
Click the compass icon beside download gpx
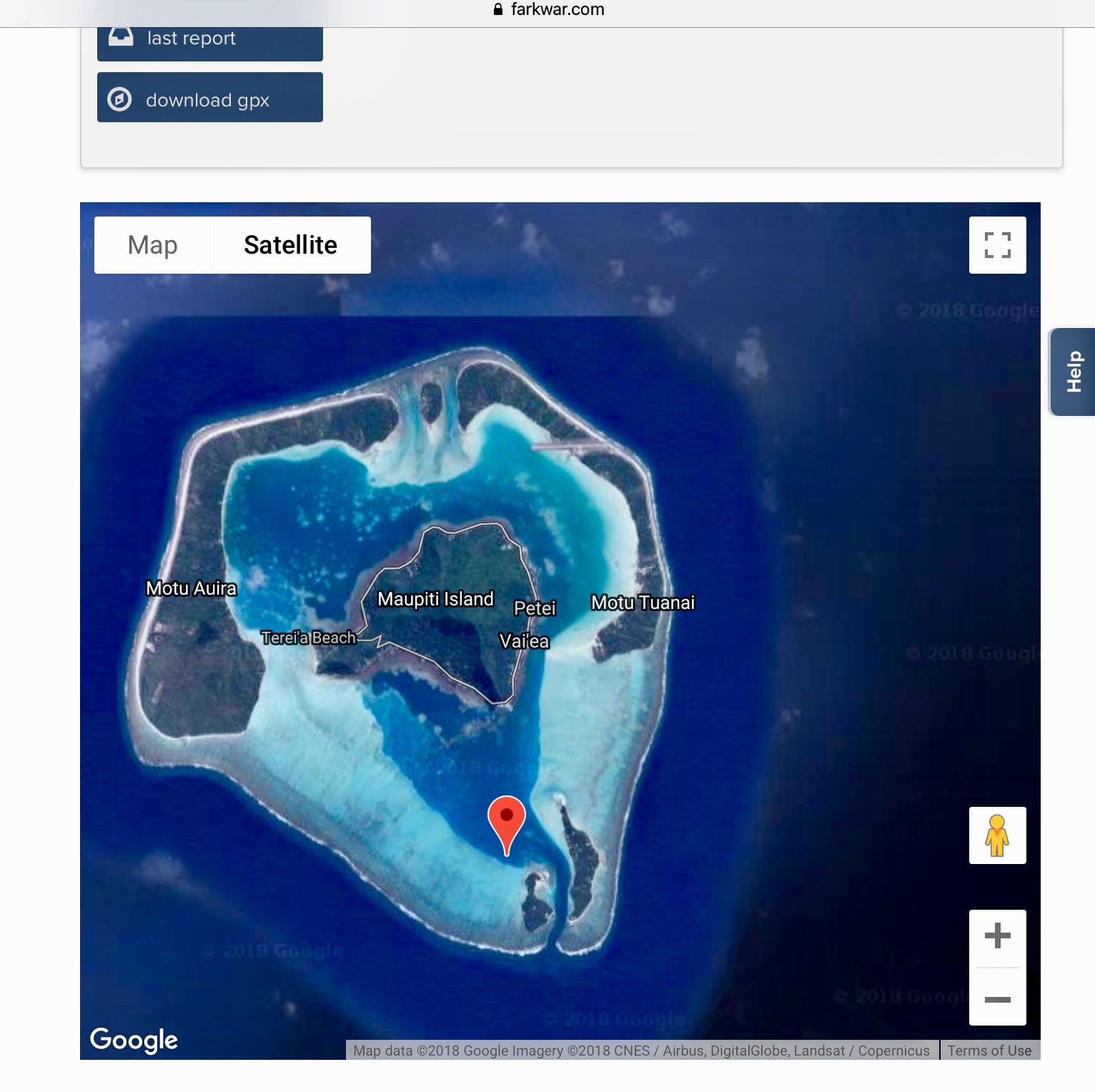(x=119, y=99)
